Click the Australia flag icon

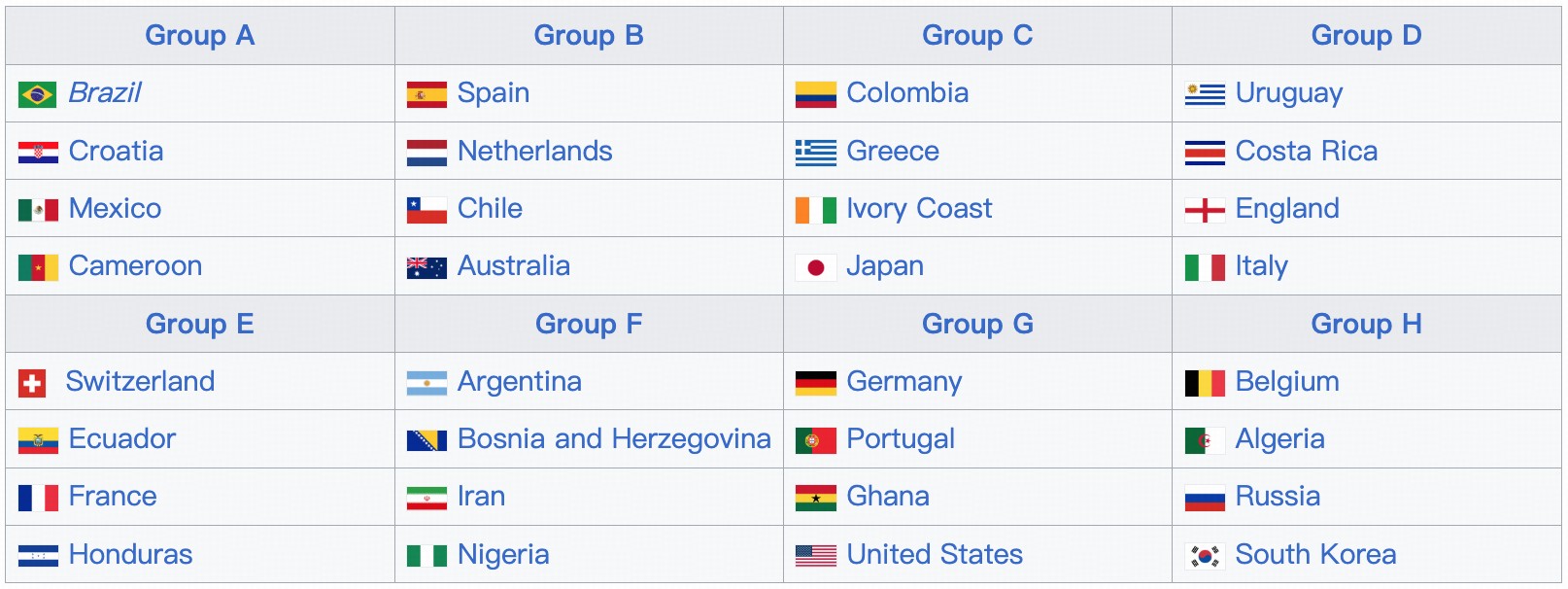[x=426, y=267]
